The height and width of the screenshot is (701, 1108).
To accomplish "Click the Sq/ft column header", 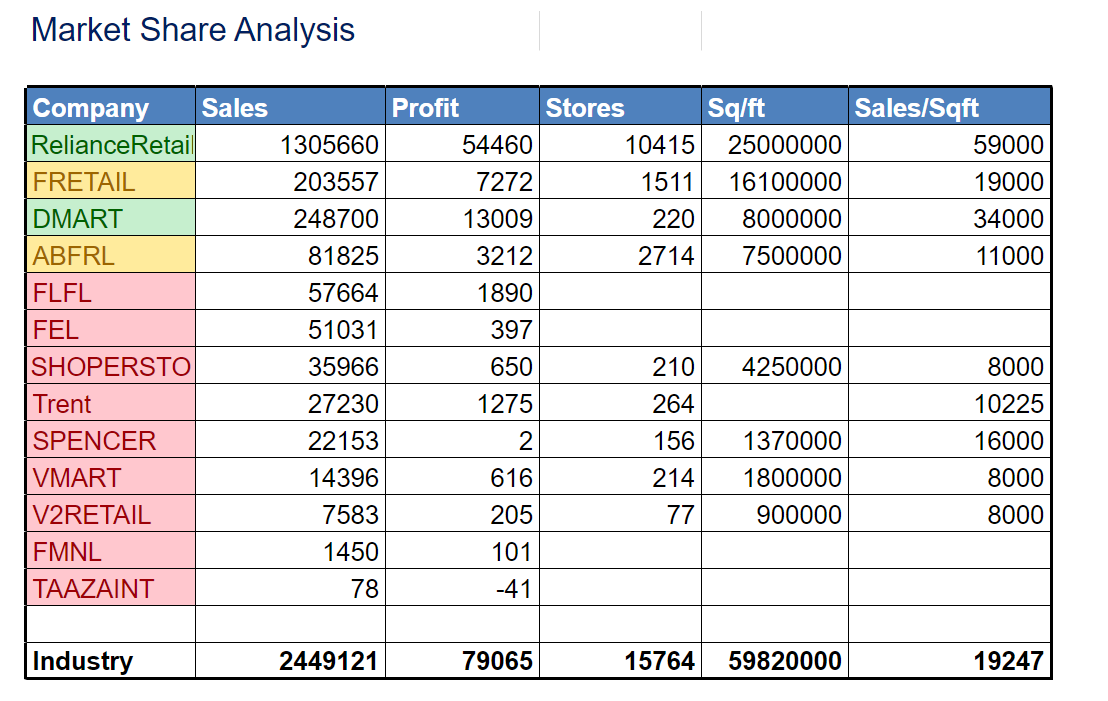I will pyautogui.click(x=775, y=107).
